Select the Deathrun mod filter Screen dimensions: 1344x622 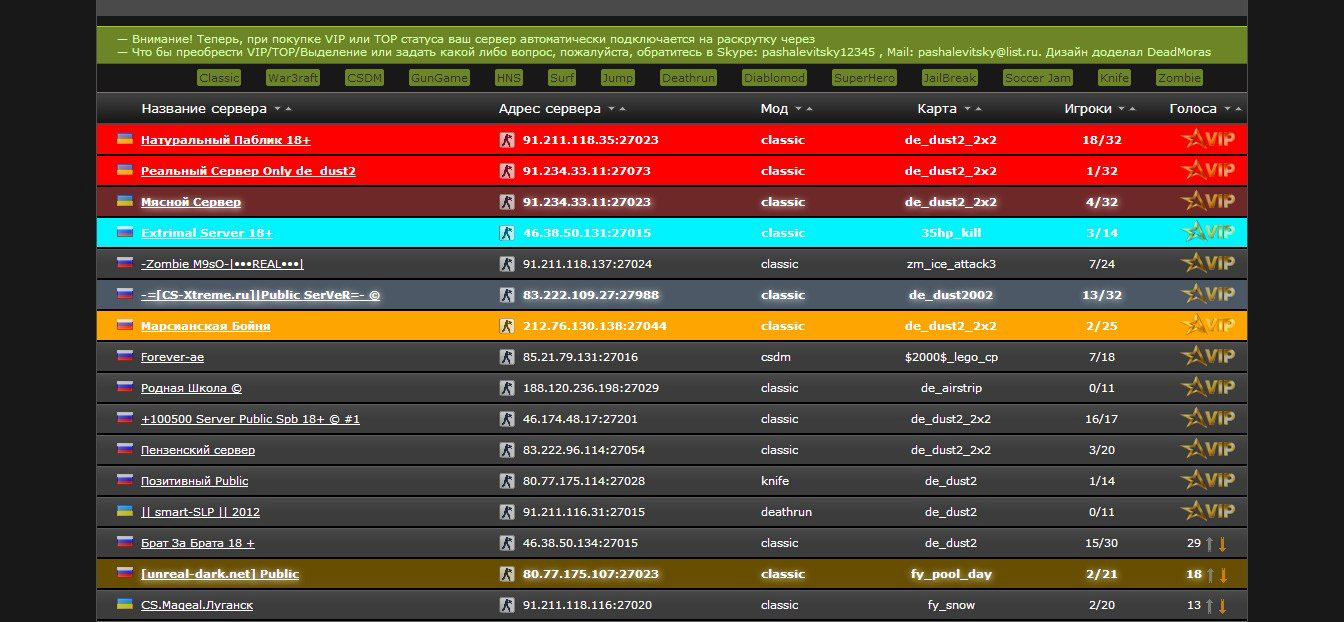click(x=688, y=78)
